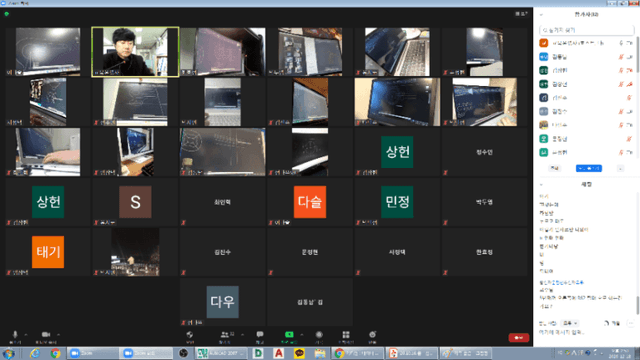Toggle fourth participant's muted microphone icon
The image size is (640, 360).
(621, 84)
